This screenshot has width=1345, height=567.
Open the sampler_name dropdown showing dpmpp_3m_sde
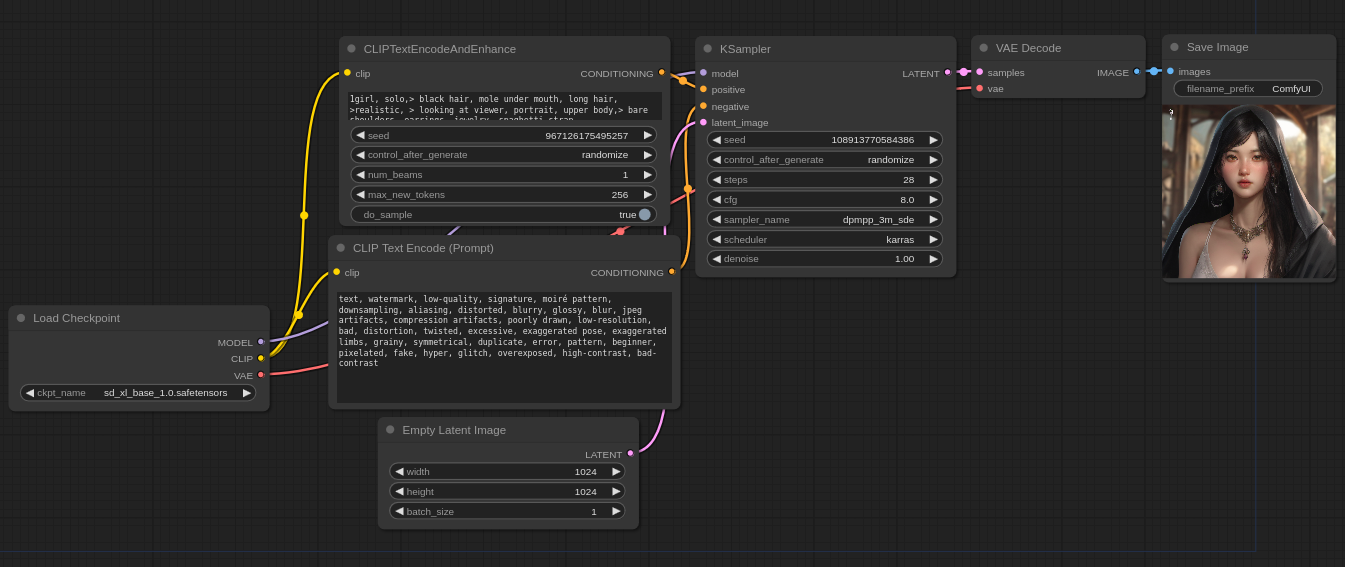824,219
